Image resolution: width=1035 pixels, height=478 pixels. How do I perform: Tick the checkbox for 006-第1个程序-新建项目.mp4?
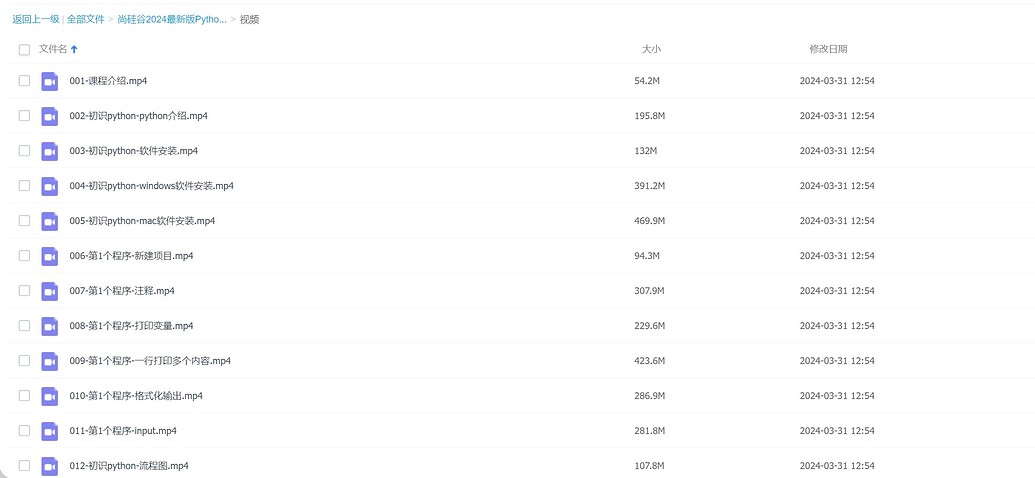(x=24, y=256)
